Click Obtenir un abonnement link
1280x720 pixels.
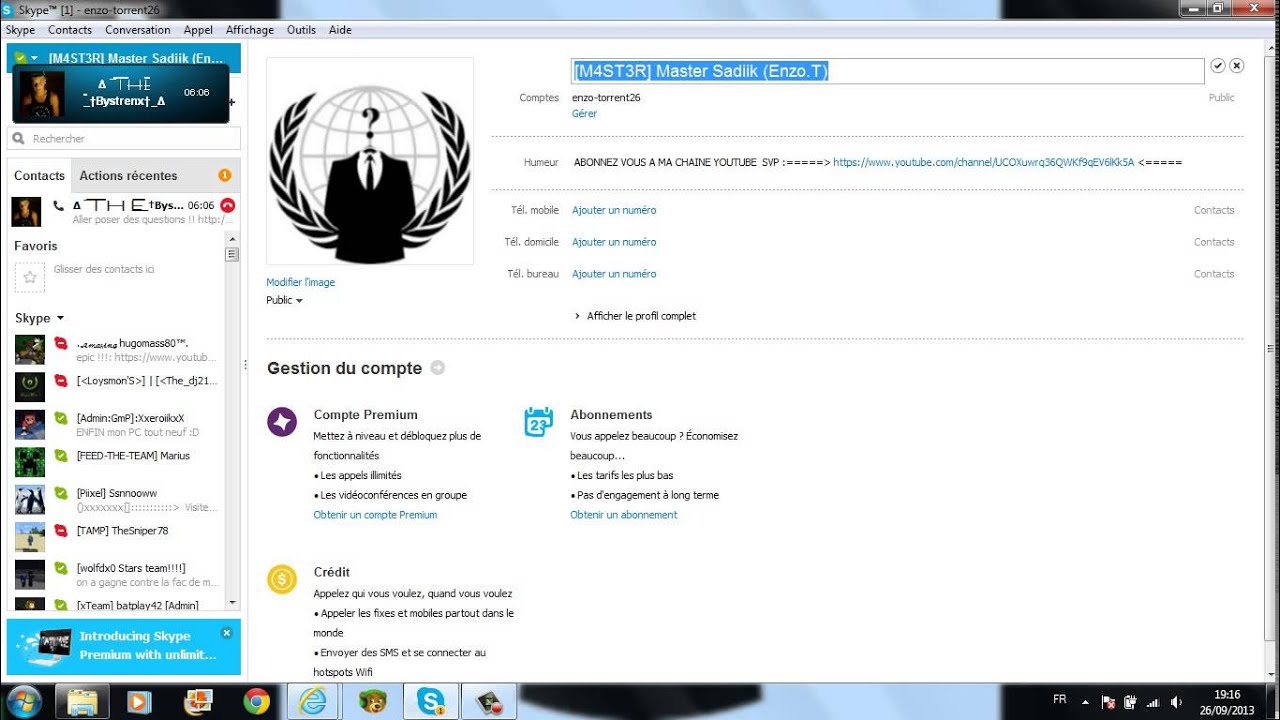pos(624,515)
